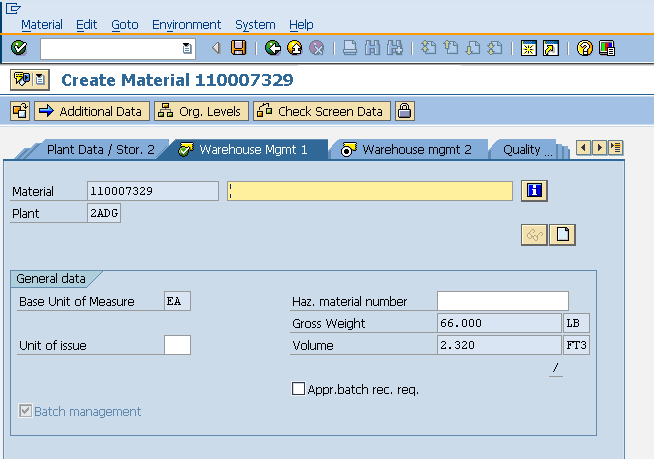Go back with the green arrow icon
Viewport: 654px width, 459px height.
point(273,48)
